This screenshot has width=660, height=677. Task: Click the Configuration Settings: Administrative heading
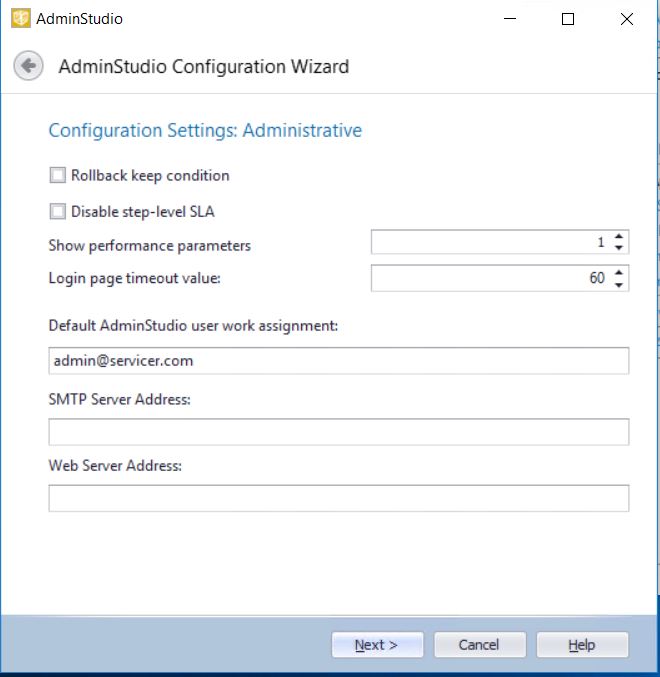click(x=205, y=130)
